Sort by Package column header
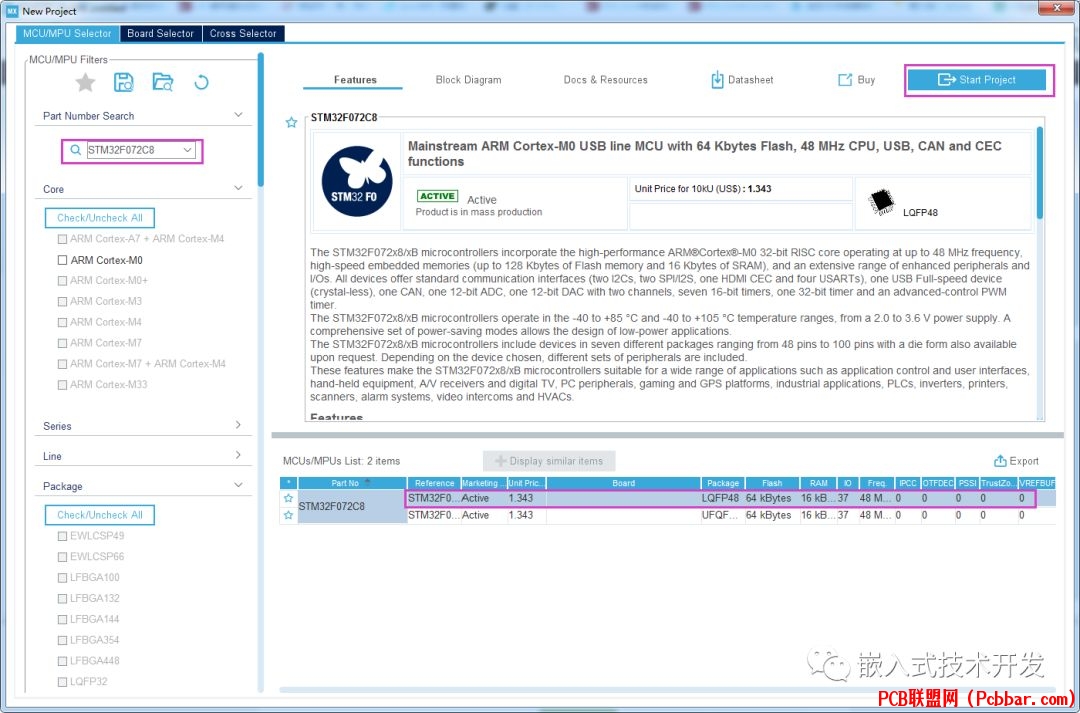This screenshot has height=713, width=1080. click(x=723, y=483)
